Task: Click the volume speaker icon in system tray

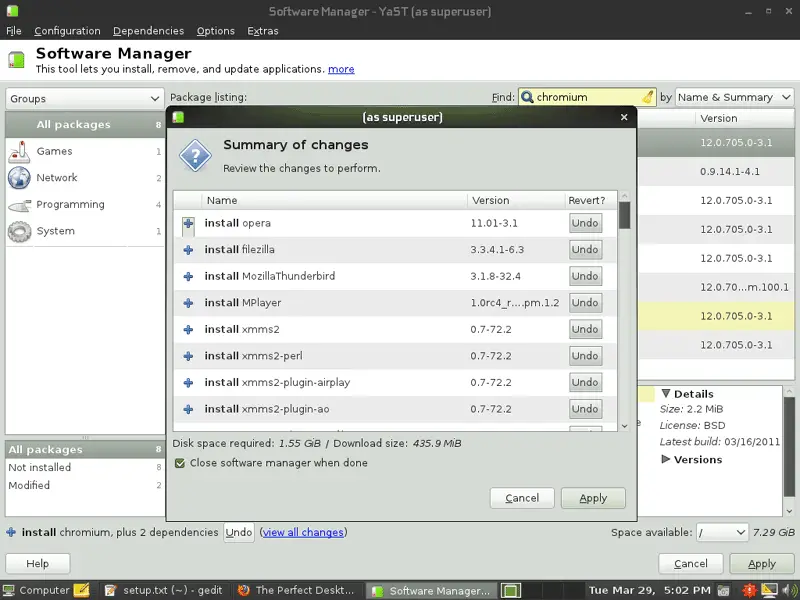Action: (788, 590)
